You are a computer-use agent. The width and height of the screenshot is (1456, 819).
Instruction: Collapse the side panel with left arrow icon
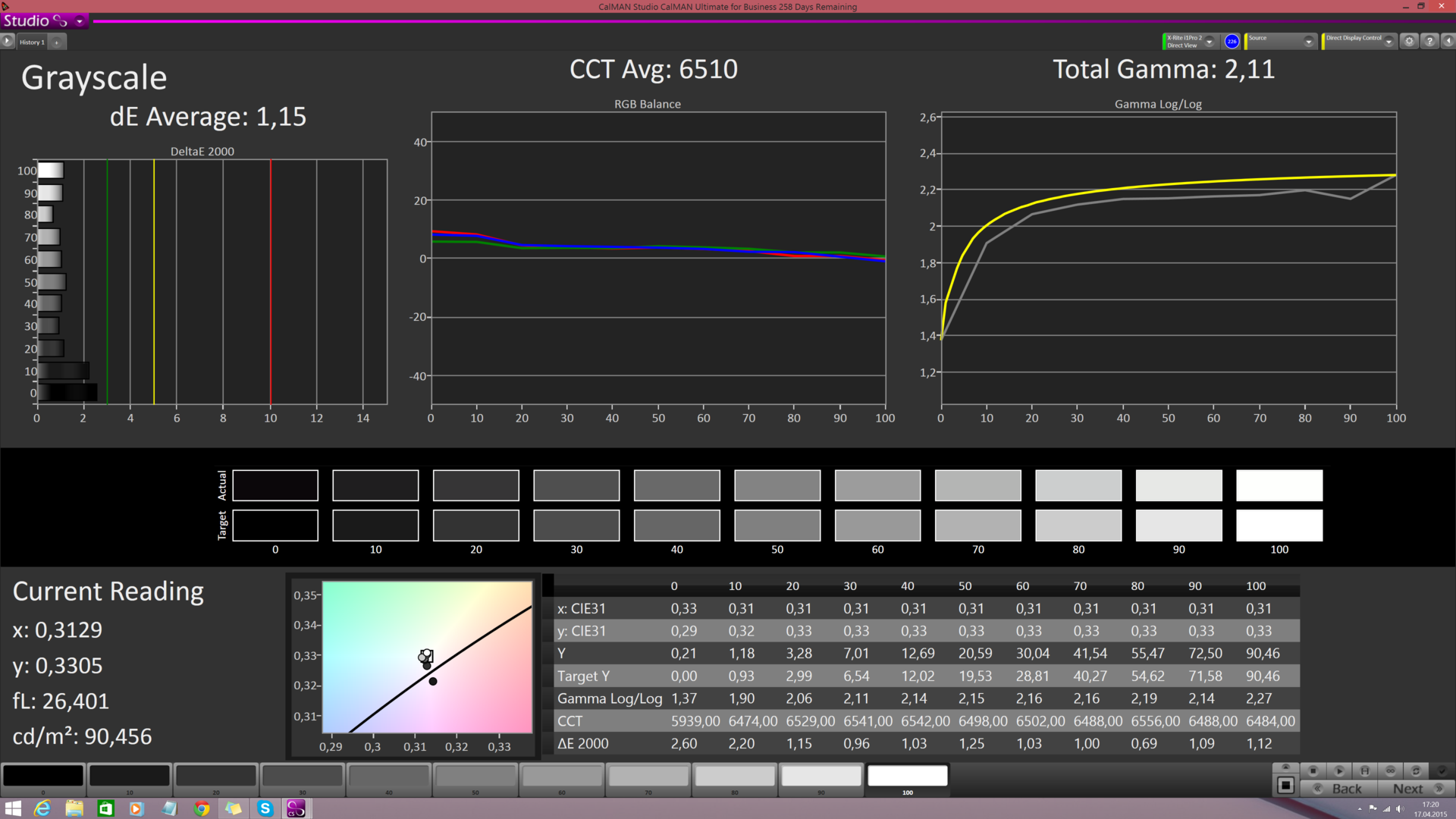pyautogui.click(x=1448, y=42)
